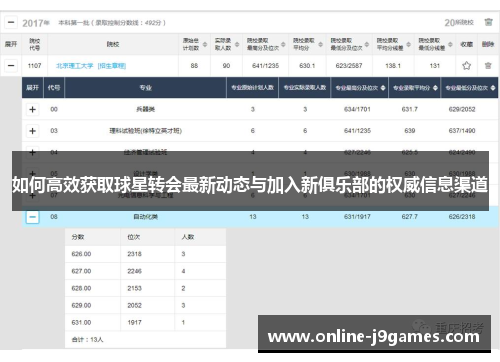This screenshot has width=500, height=362.
Task: Sort majors by 专业最低分及位次 arrow
Action: pyautogui.click(x=493, y=88)
